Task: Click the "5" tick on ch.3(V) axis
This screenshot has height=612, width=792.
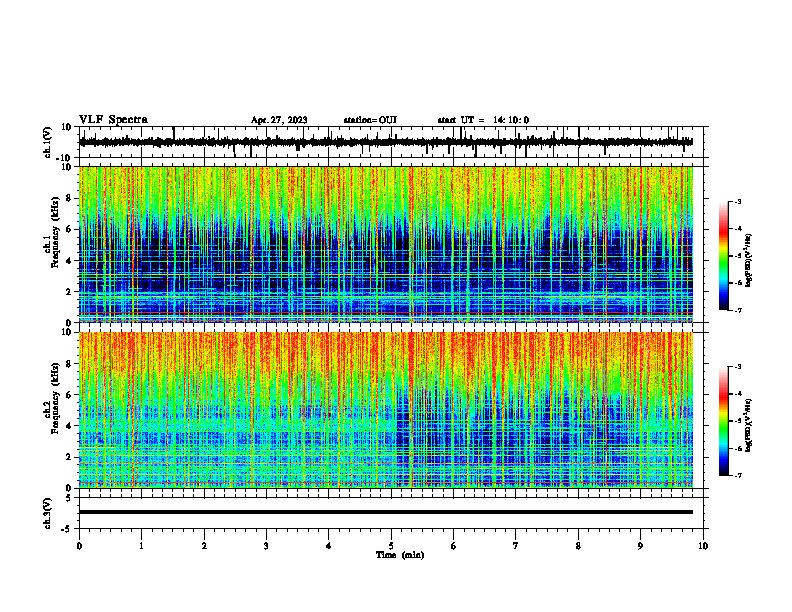Action: 69,498
